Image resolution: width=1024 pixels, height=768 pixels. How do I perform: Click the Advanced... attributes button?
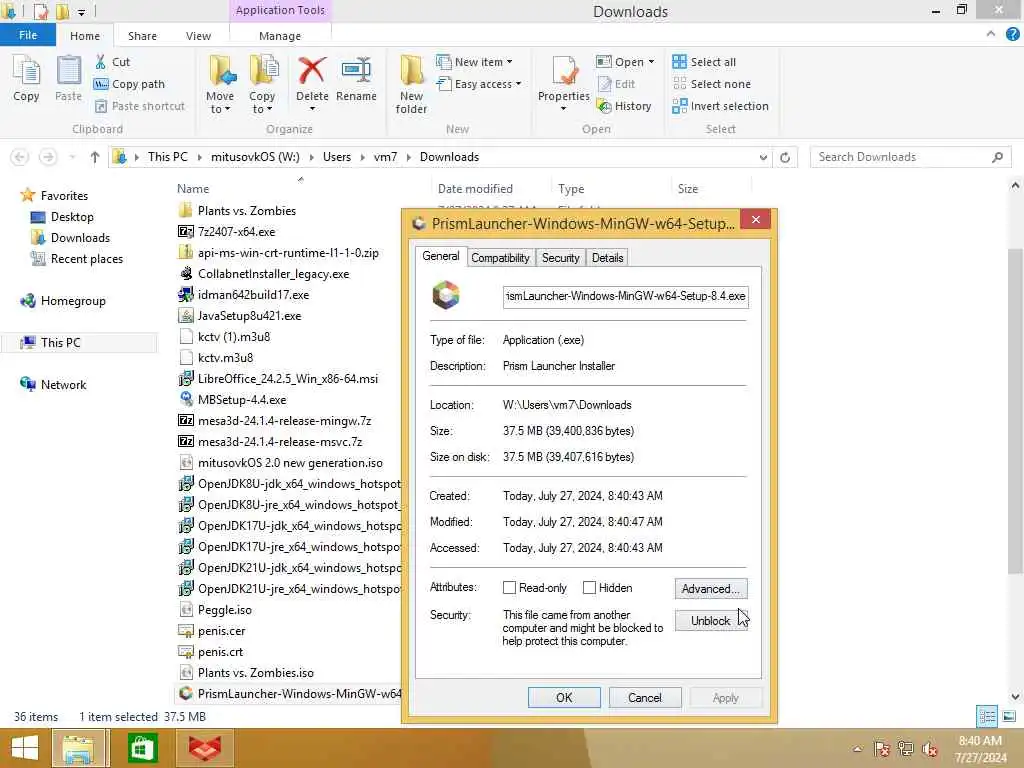coord(711,588)
